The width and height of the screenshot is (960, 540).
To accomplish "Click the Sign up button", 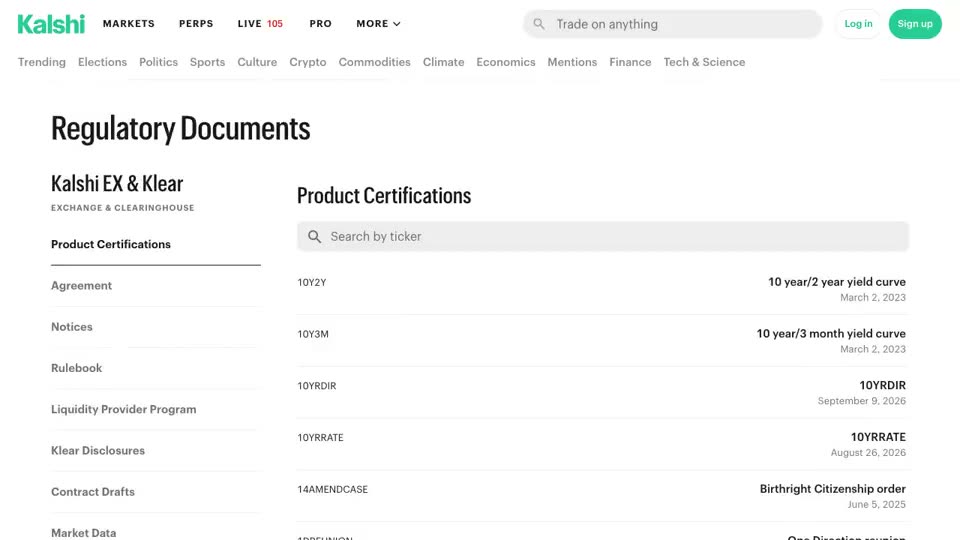I will pyautogui.click(x=915, y=24).
